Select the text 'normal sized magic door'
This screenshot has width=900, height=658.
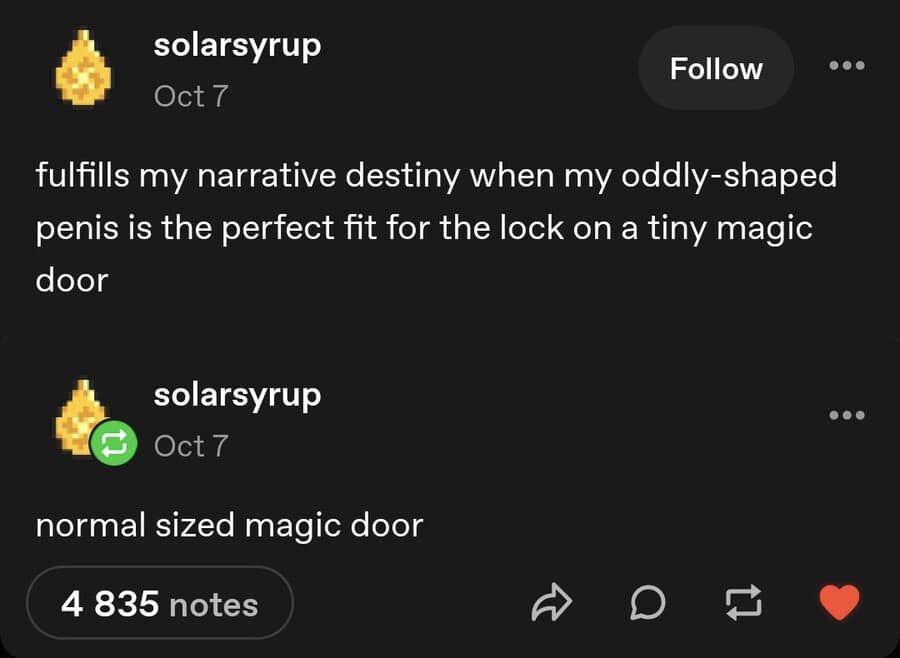point(230,525)
